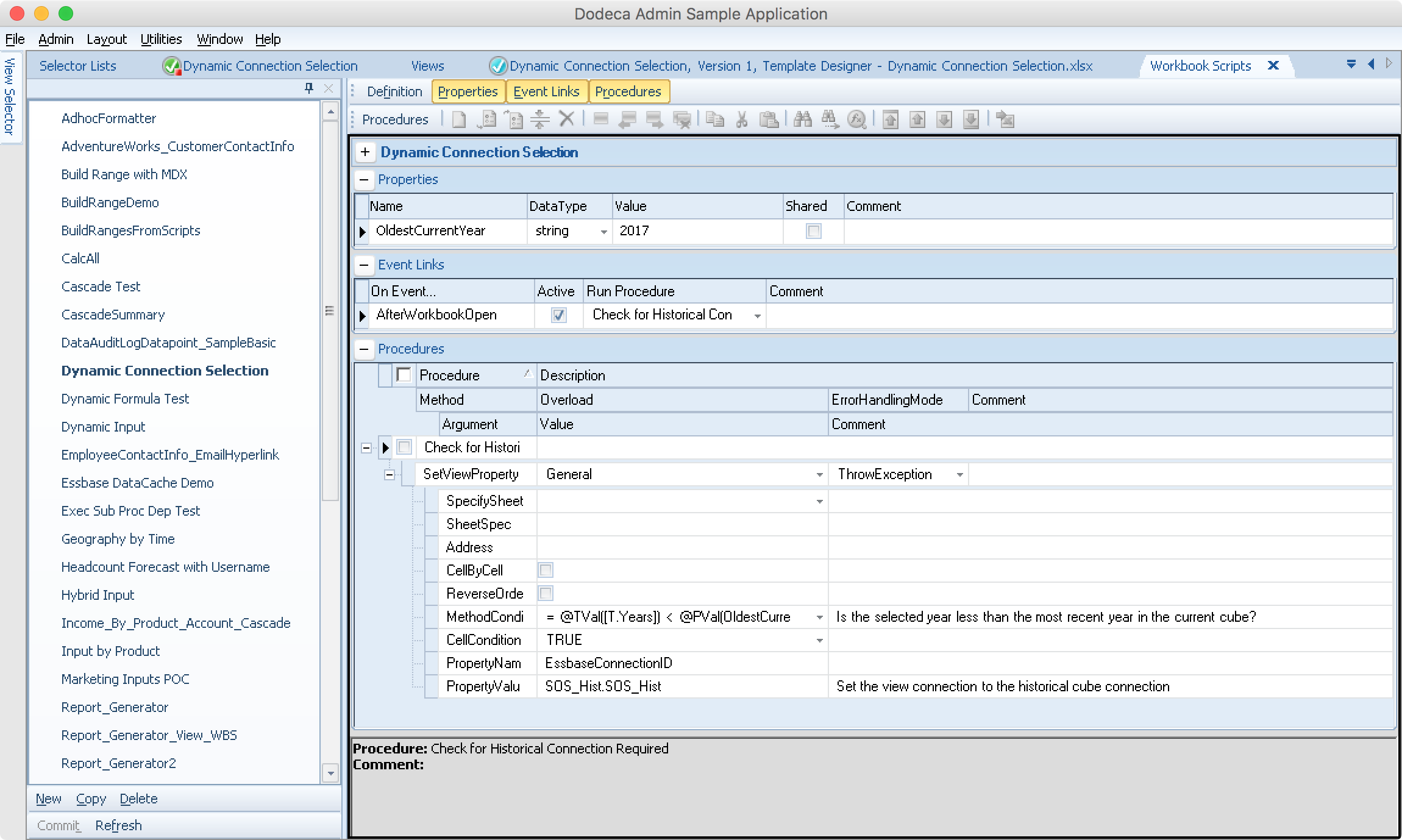Open the Utilities menu
Viewport: 1402px width, 840px height.
tap(161, 39)
